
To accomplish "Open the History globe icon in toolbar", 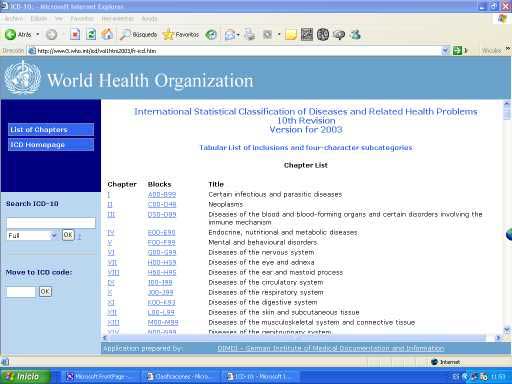I will [211, 34].
